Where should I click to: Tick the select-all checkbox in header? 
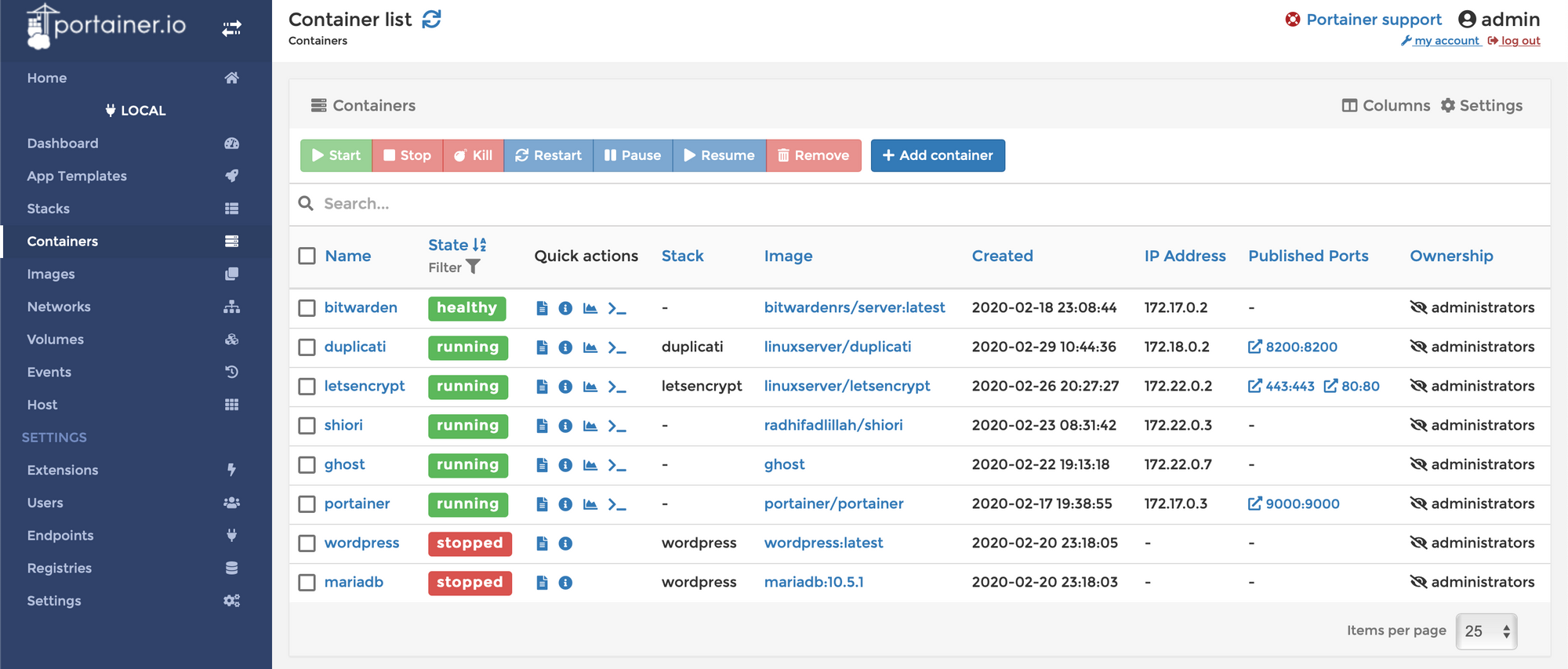(x=307, y=256)
